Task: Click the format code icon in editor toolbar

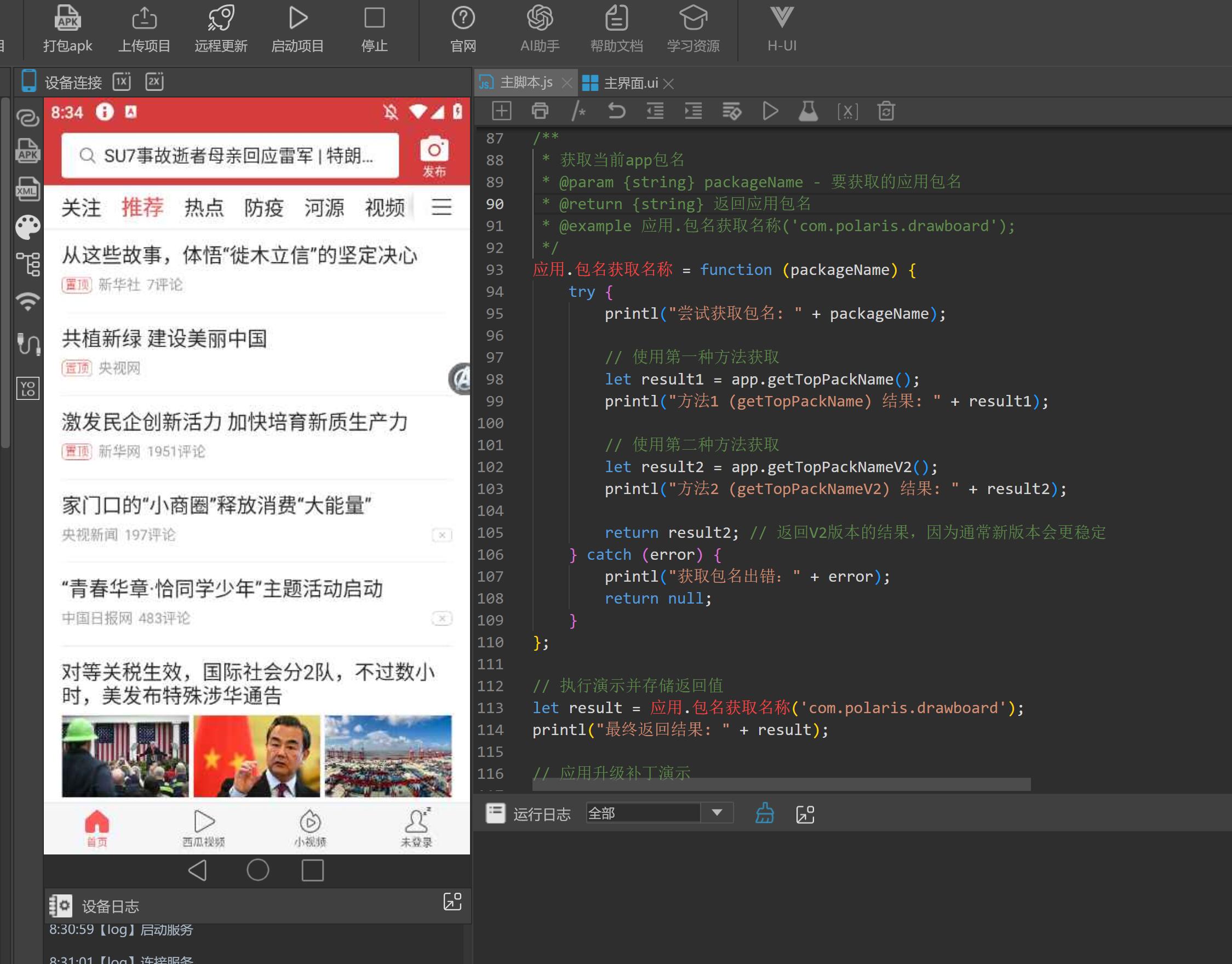Action: tap(731, 111)
